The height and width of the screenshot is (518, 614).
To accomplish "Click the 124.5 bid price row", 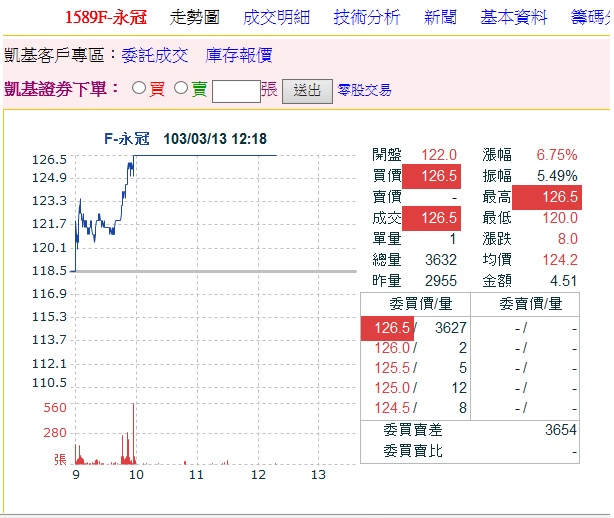I will click(x=392, y=407).
